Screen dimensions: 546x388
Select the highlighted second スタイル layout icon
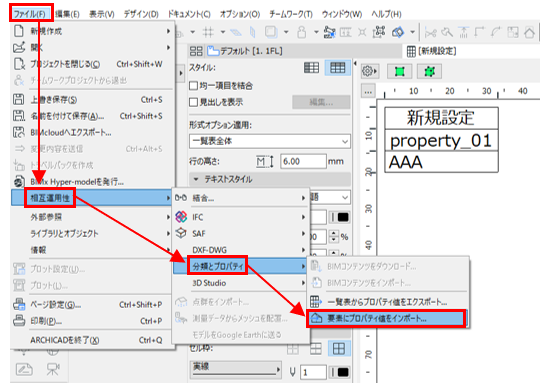[x=337, y=68]
